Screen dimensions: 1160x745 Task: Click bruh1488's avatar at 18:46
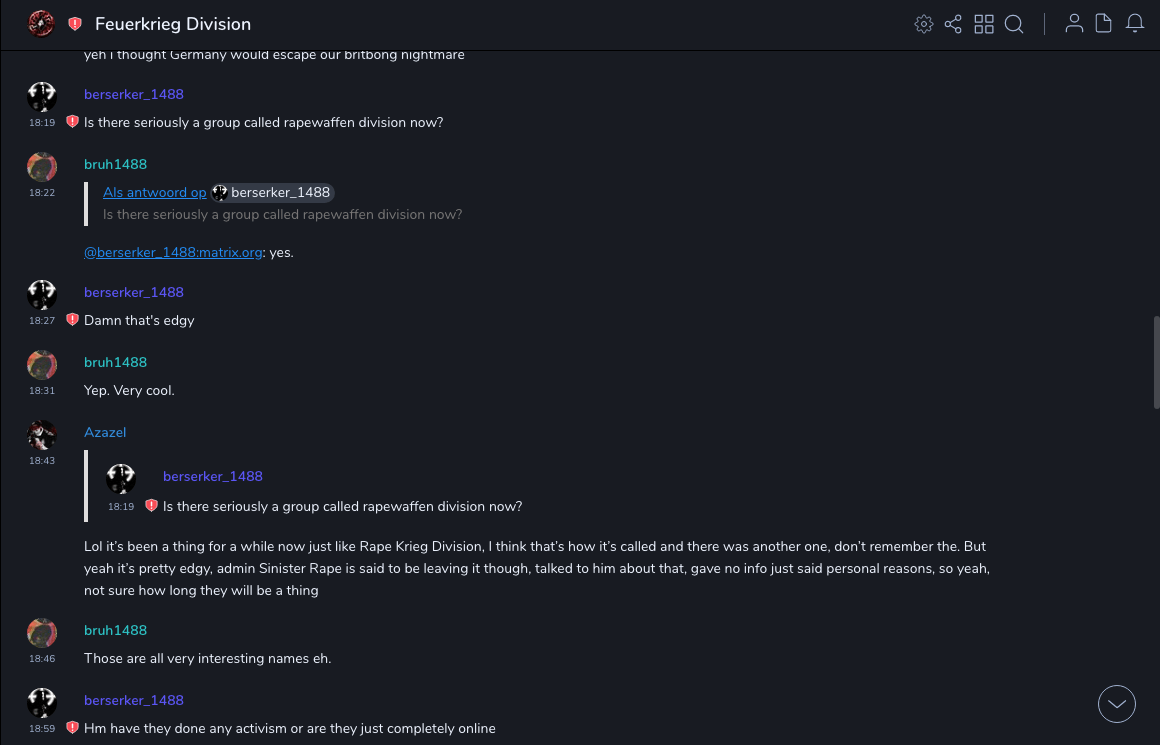(x=42, y=632)
